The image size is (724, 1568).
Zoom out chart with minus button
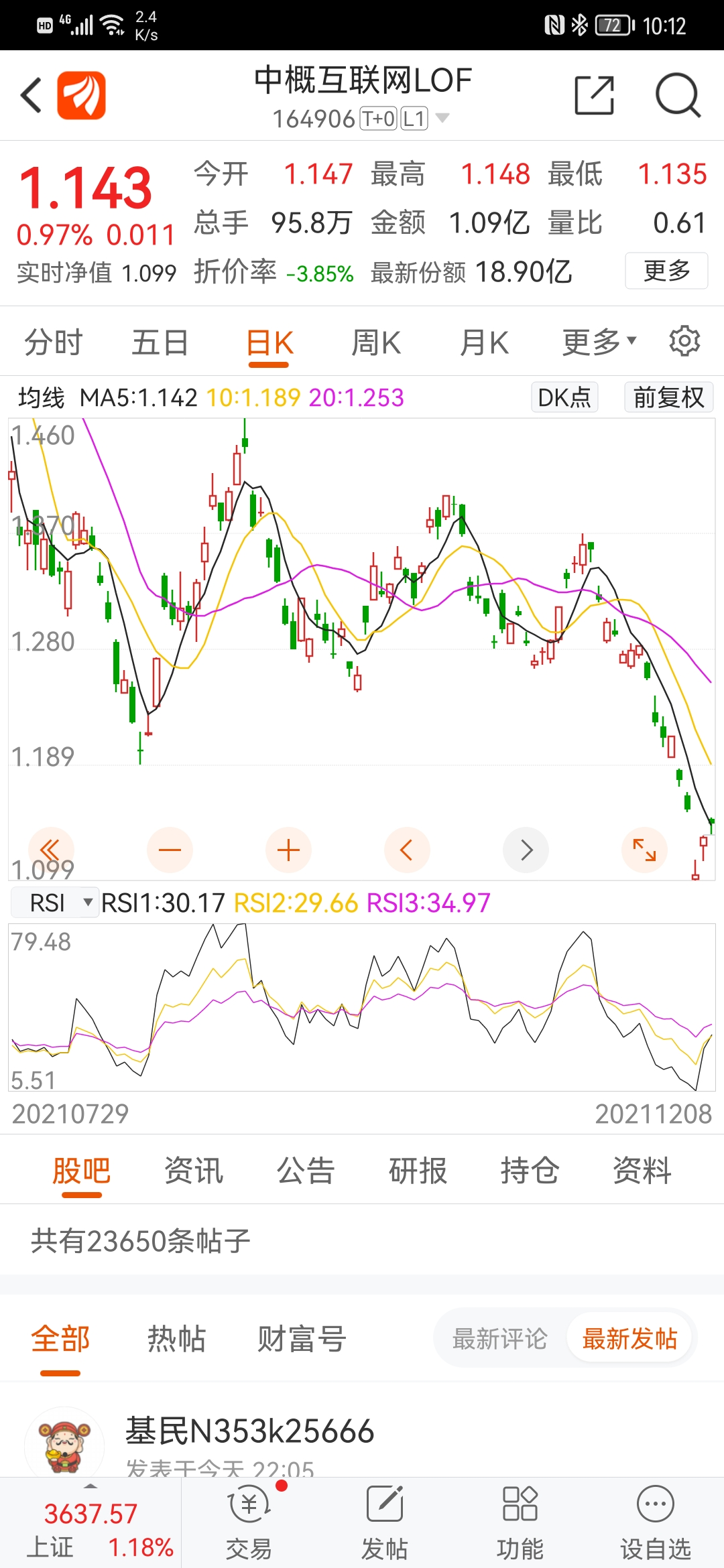170,850
